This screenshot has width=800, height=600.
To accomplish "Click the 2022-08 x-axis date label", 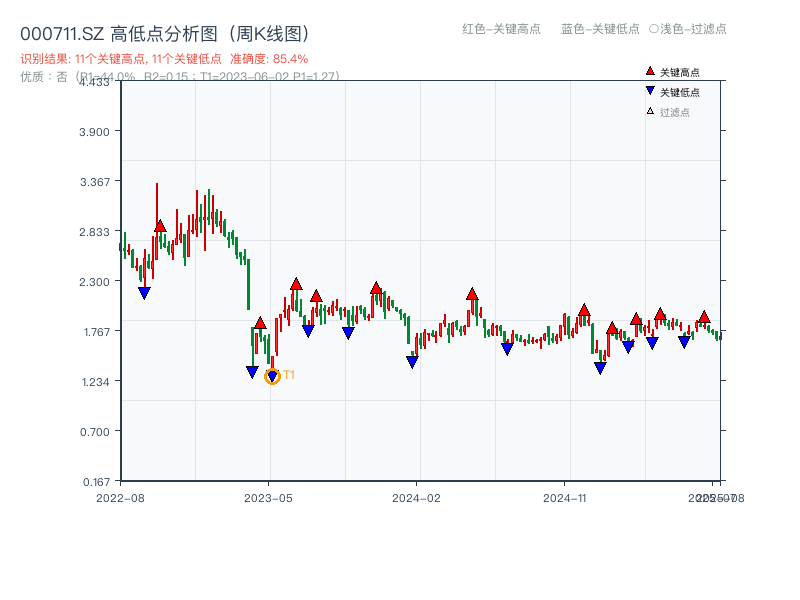I will pyautogui.click(x=120, y=498).
